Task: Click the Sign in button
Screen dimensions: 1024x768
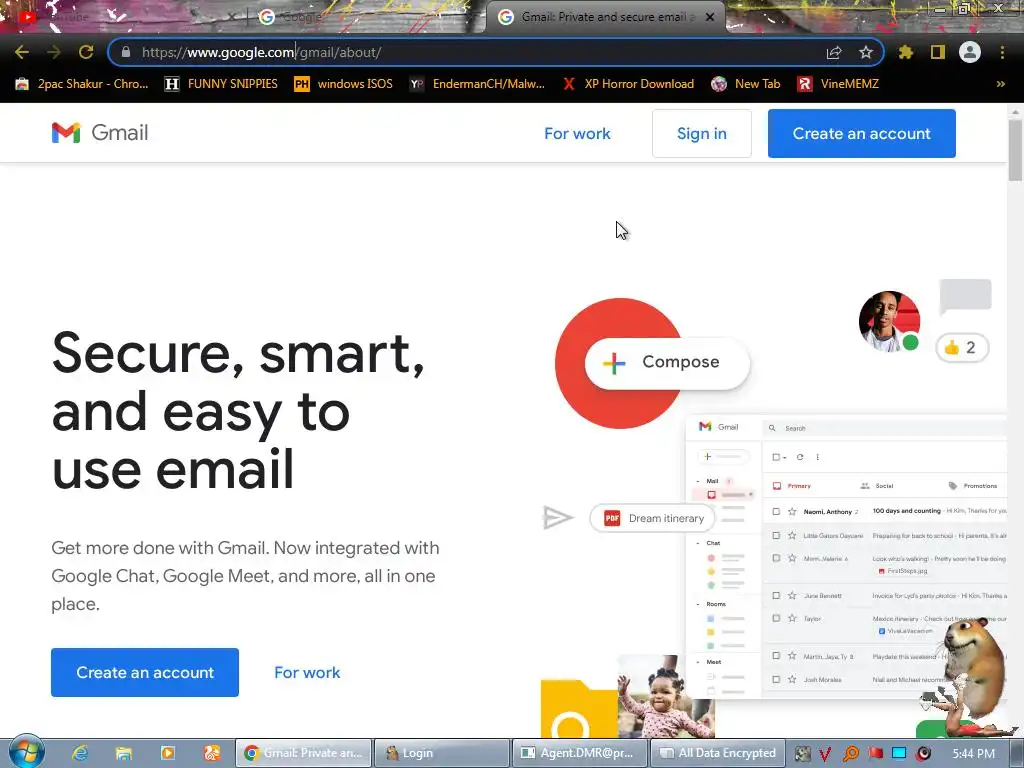Action: tap(701, 133)
